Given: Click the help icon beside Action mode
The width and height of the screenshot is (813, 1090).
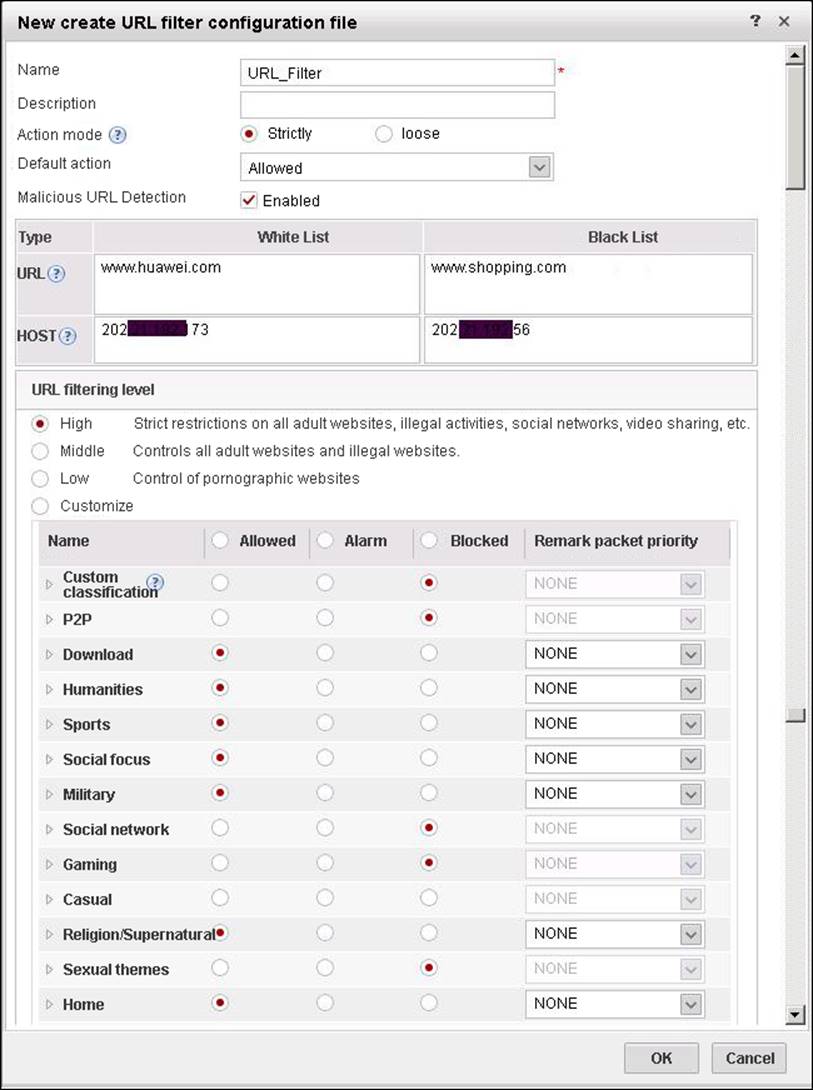Looking at the screenshot, I should [x=118, y=135].
